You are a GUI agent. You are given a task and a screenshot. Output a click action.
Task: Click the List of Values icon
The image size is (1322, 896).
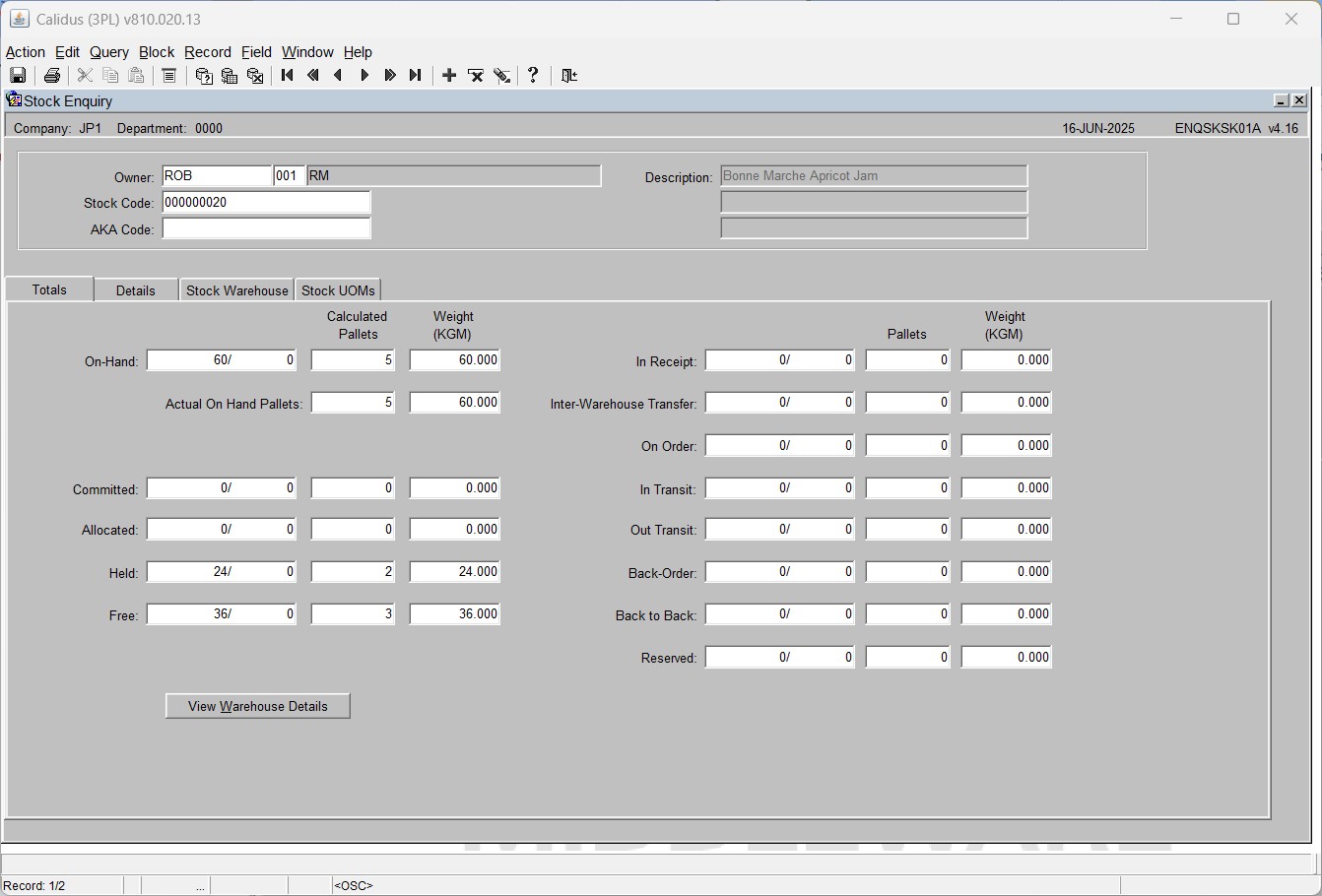pyautogui.click(x=169, y=76)
